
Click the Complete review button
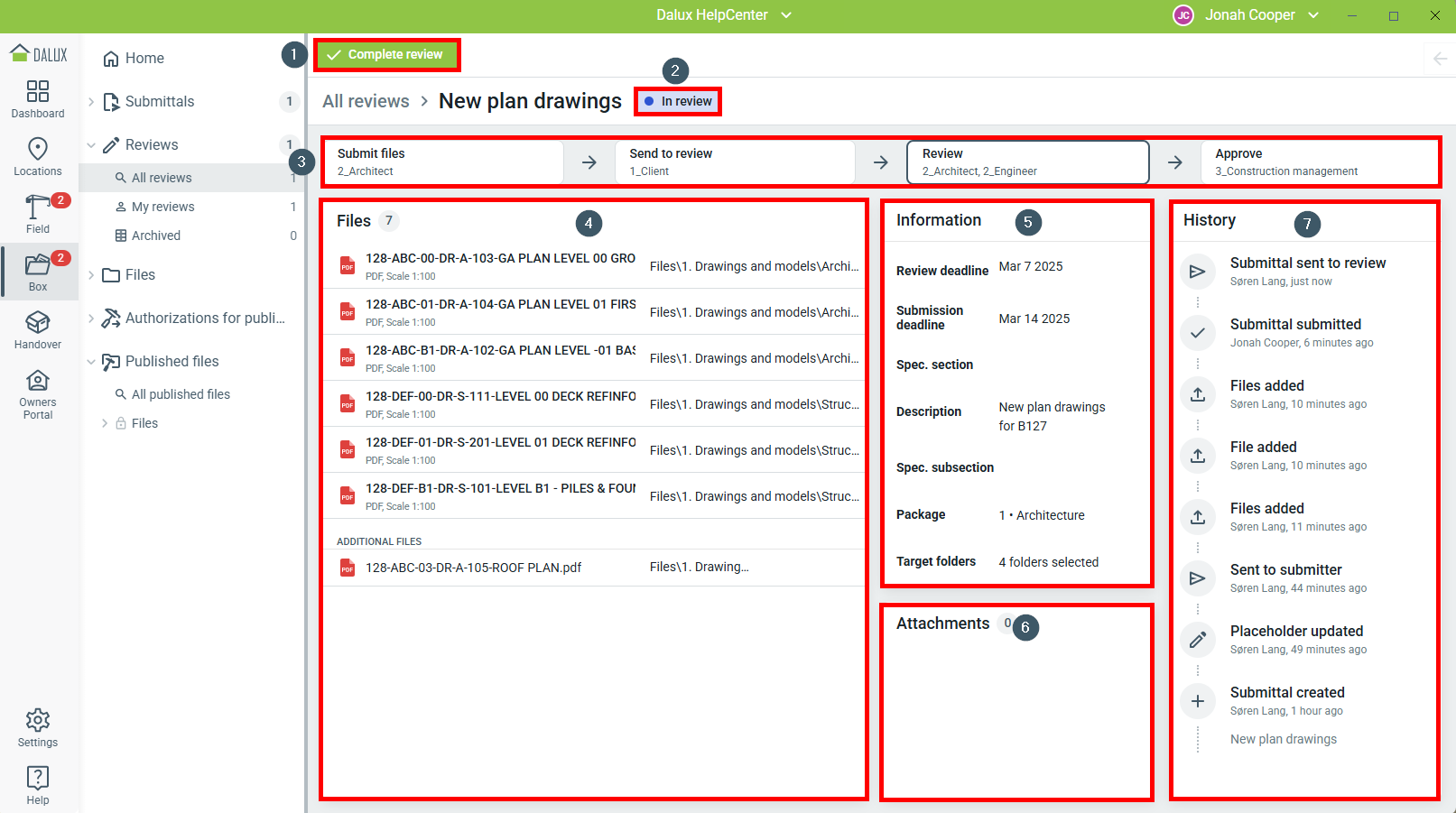coord(386,55)
